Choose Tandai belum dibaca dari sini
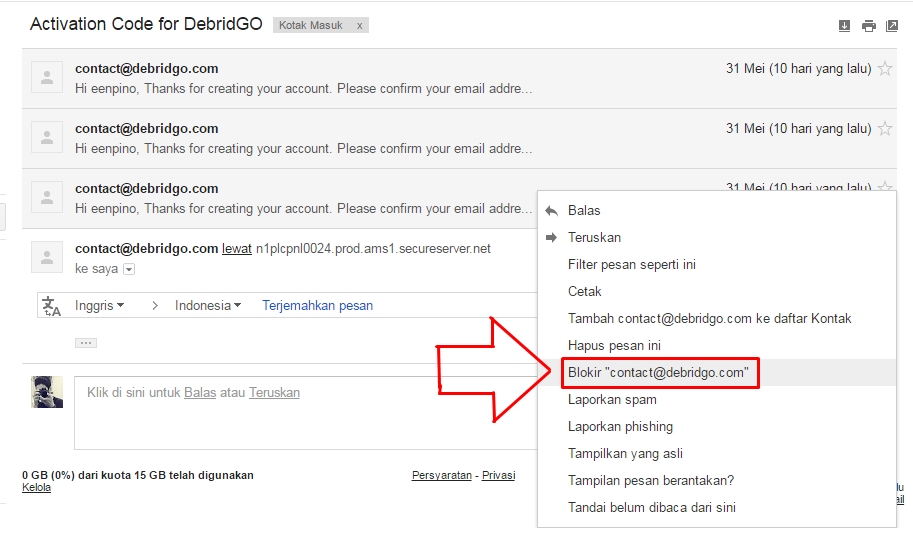 tap(716, 507)
